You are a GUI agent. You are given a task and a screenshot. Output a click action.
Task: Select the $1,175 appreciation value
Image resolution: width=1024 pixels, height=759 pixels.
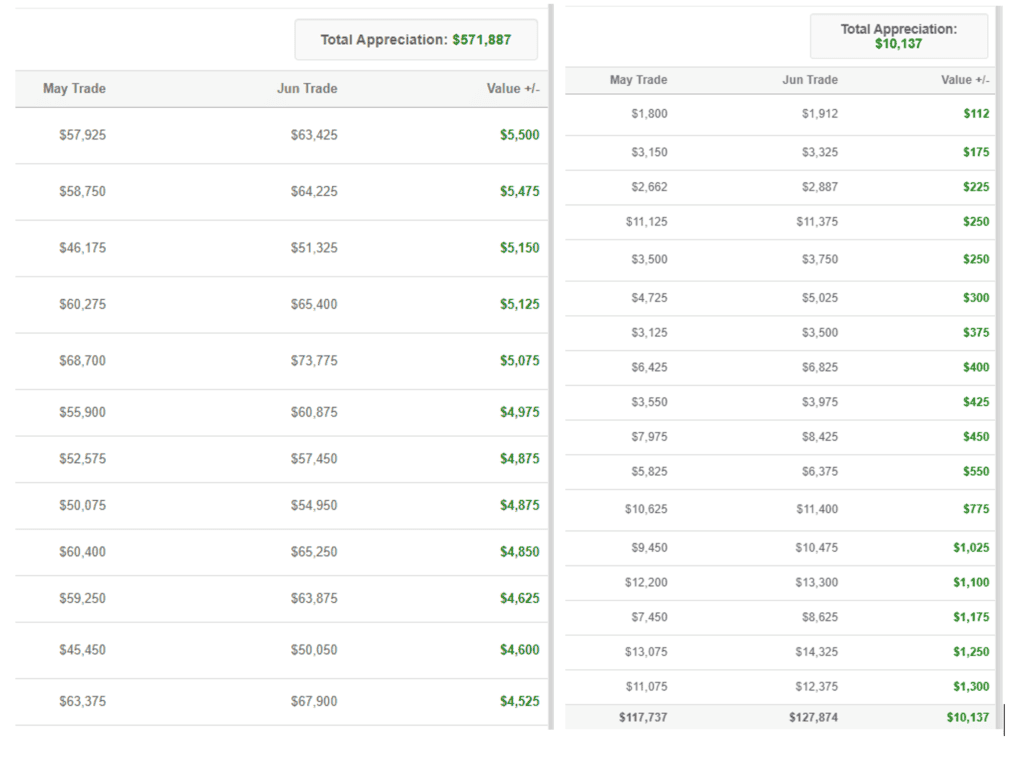971,617
